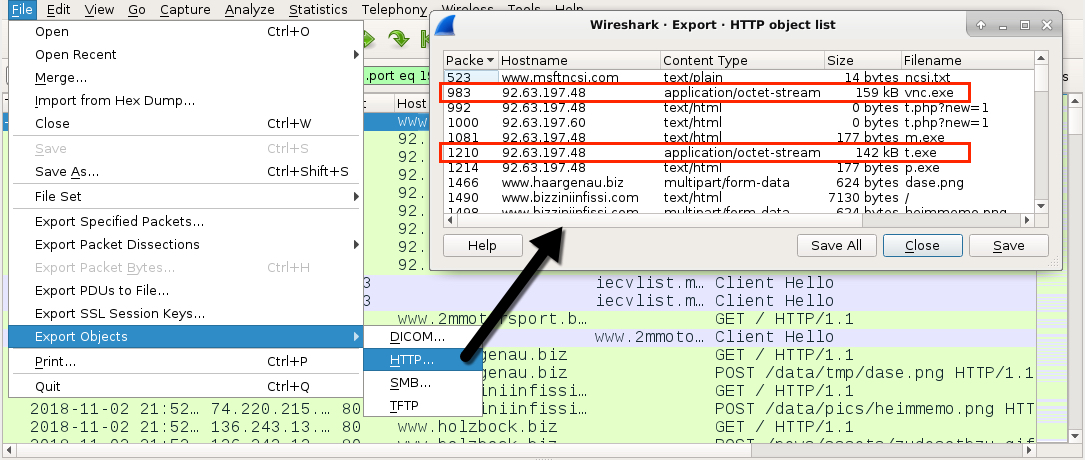Click the Host column header in packet list
Viewport: 1085px width, 460px height.
[x=411, y=103]
